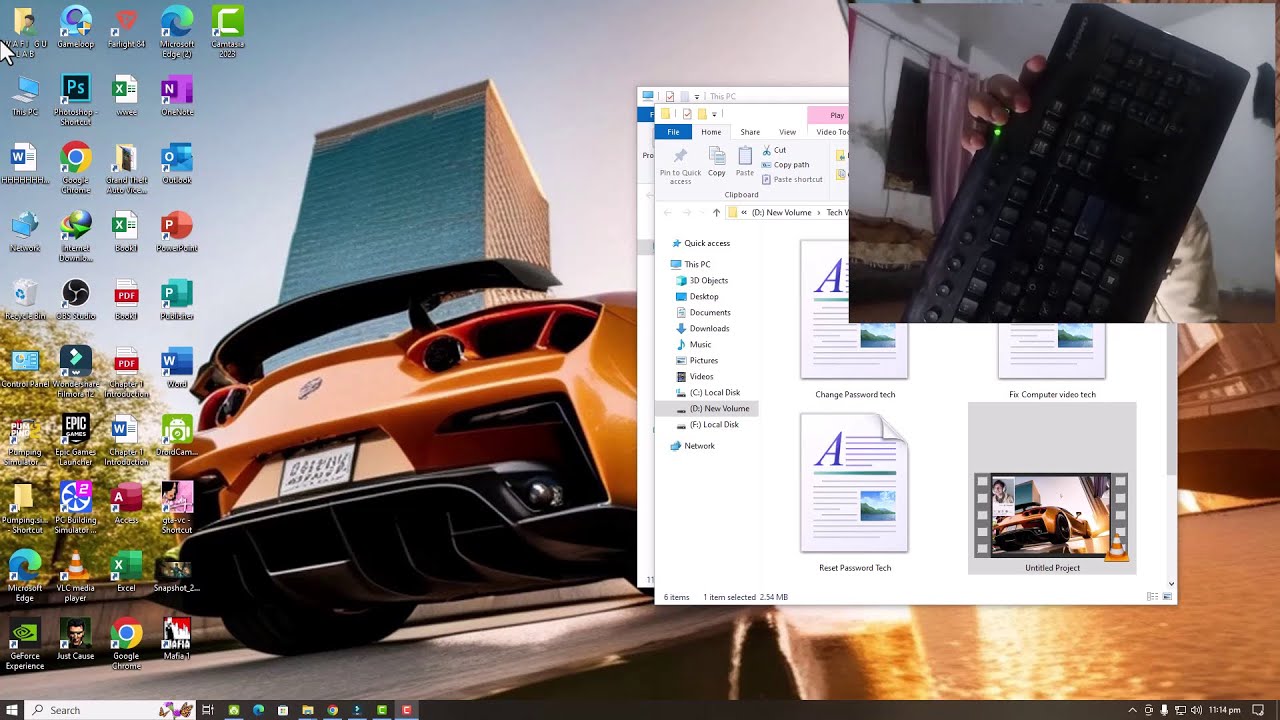This screenshot has width=1280, height=720.
Task: Open Wondershare Filmora 12 desktop icon
Action: pos(75,372)
